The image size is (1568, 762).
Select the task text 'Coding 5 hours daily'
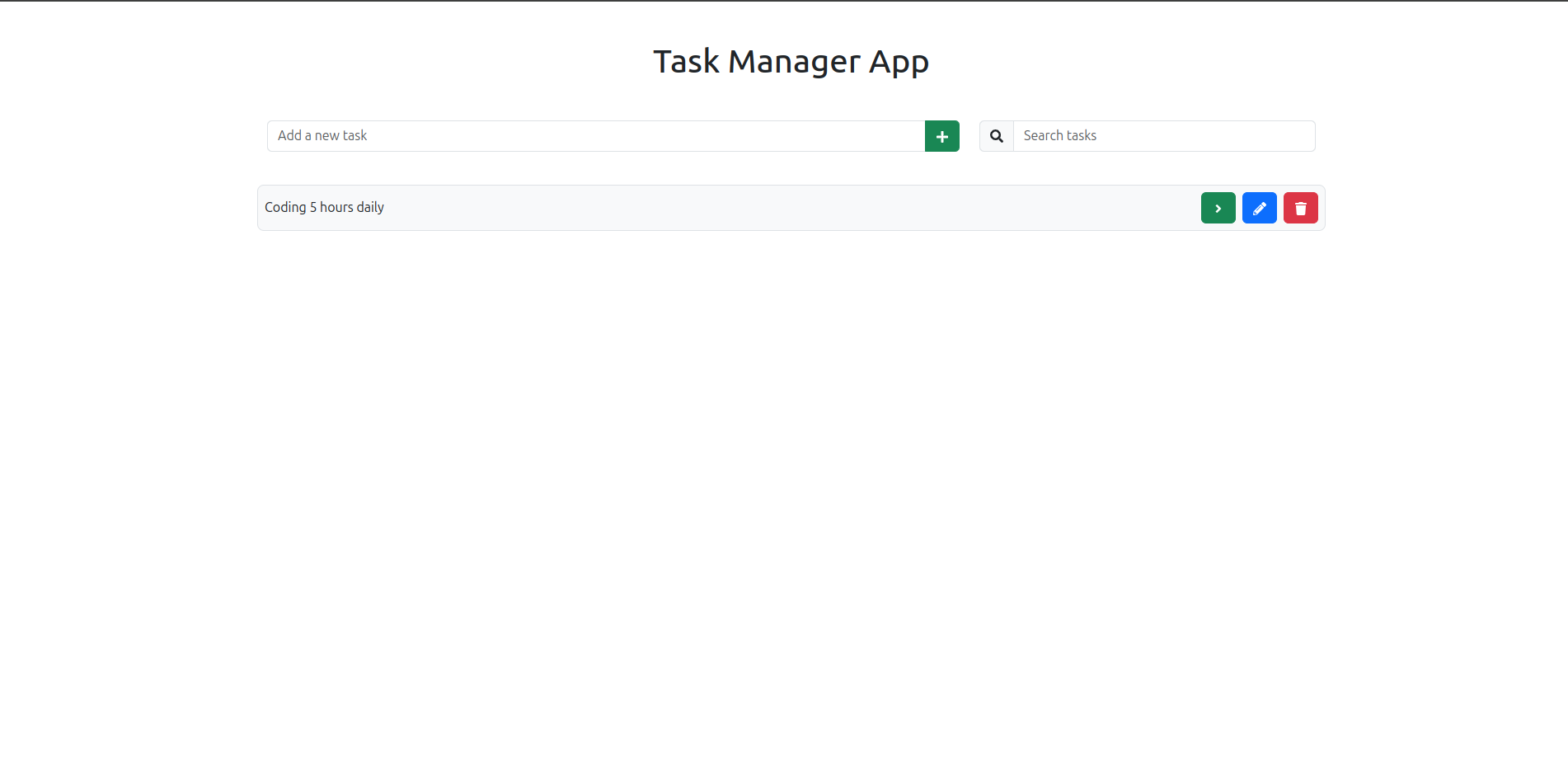324,207
